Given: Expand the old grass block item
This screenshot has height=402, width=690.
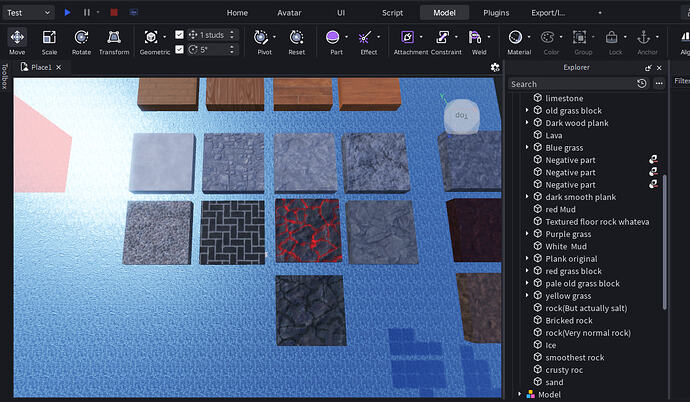Looking at the screenshot, I should (x=527, y=110).
